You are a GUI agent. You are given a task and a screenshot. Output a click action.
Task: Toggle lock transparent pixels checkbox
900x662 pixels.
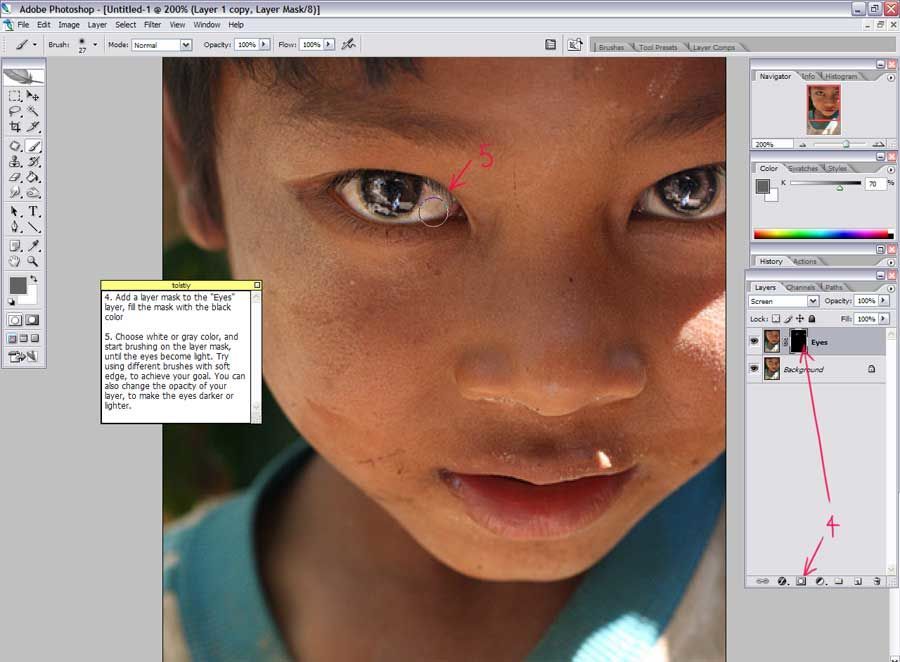pos(775,319)
